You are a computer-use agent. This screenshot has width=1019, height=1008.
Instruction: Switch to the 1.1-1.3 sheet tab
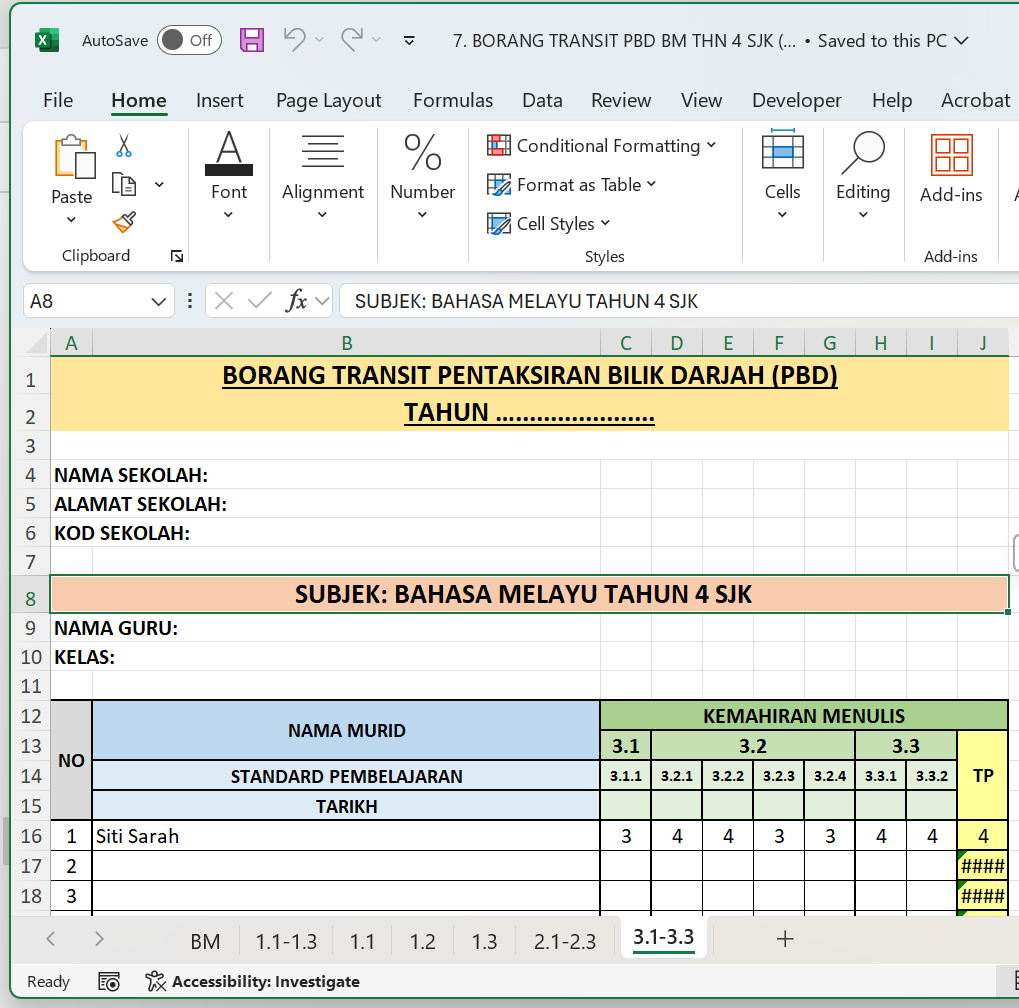click(286, 941)
